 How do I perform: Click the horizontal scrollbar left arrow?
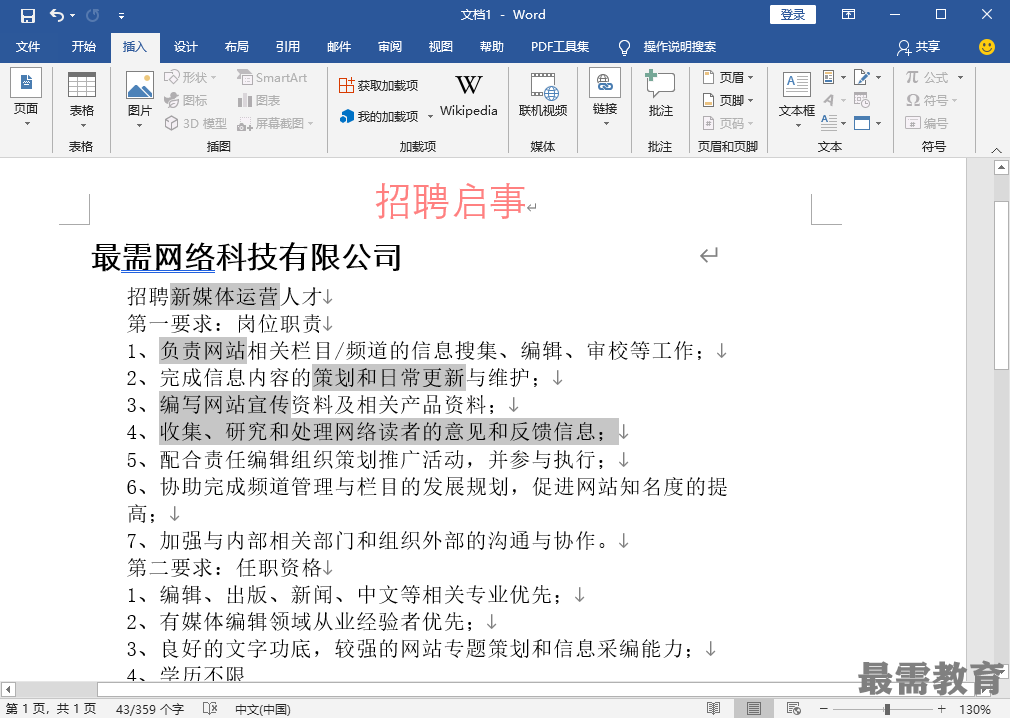(8, 690)
